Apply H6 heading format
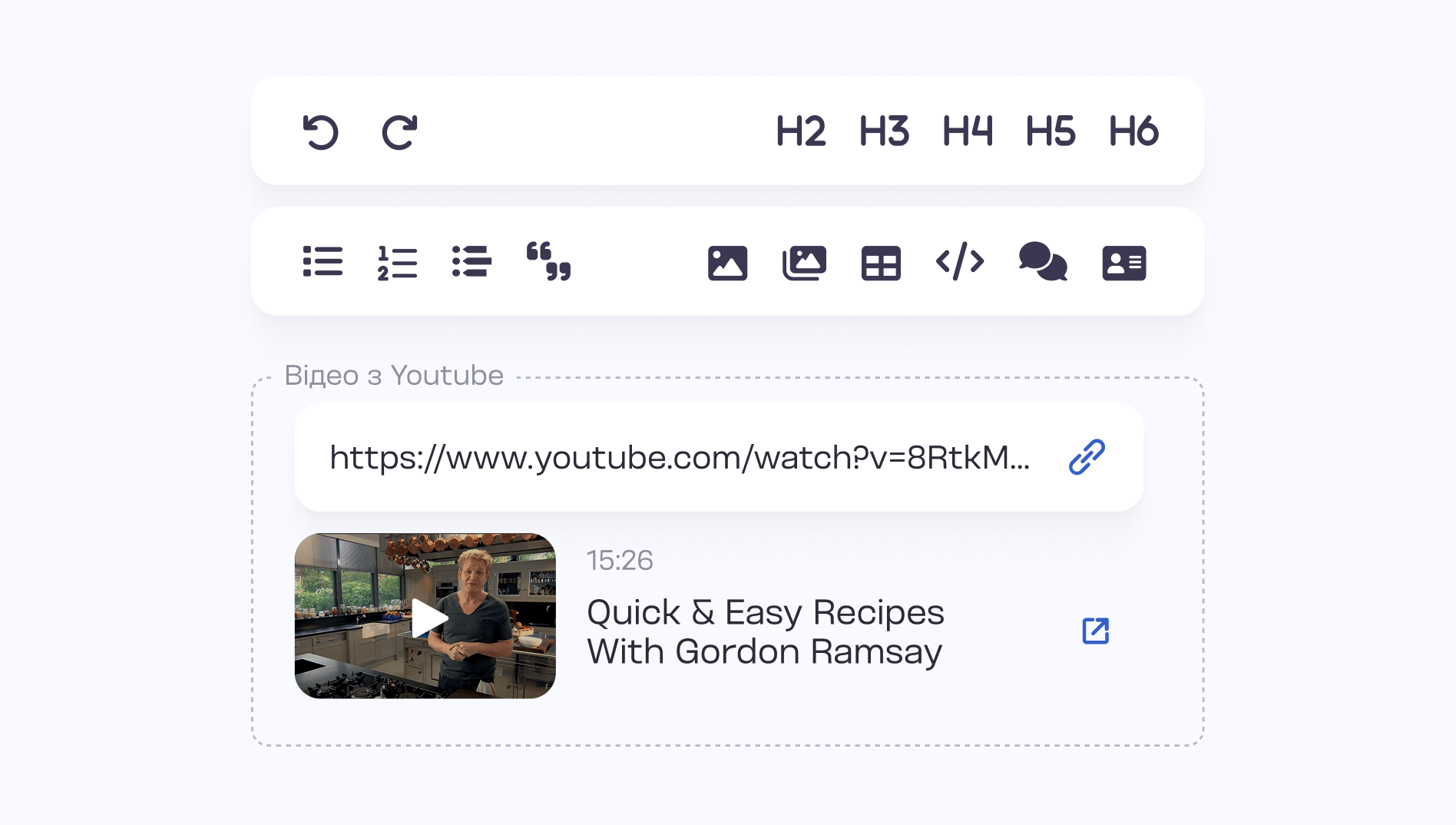Viewport: 1456px width, 825px height. 1133,131
